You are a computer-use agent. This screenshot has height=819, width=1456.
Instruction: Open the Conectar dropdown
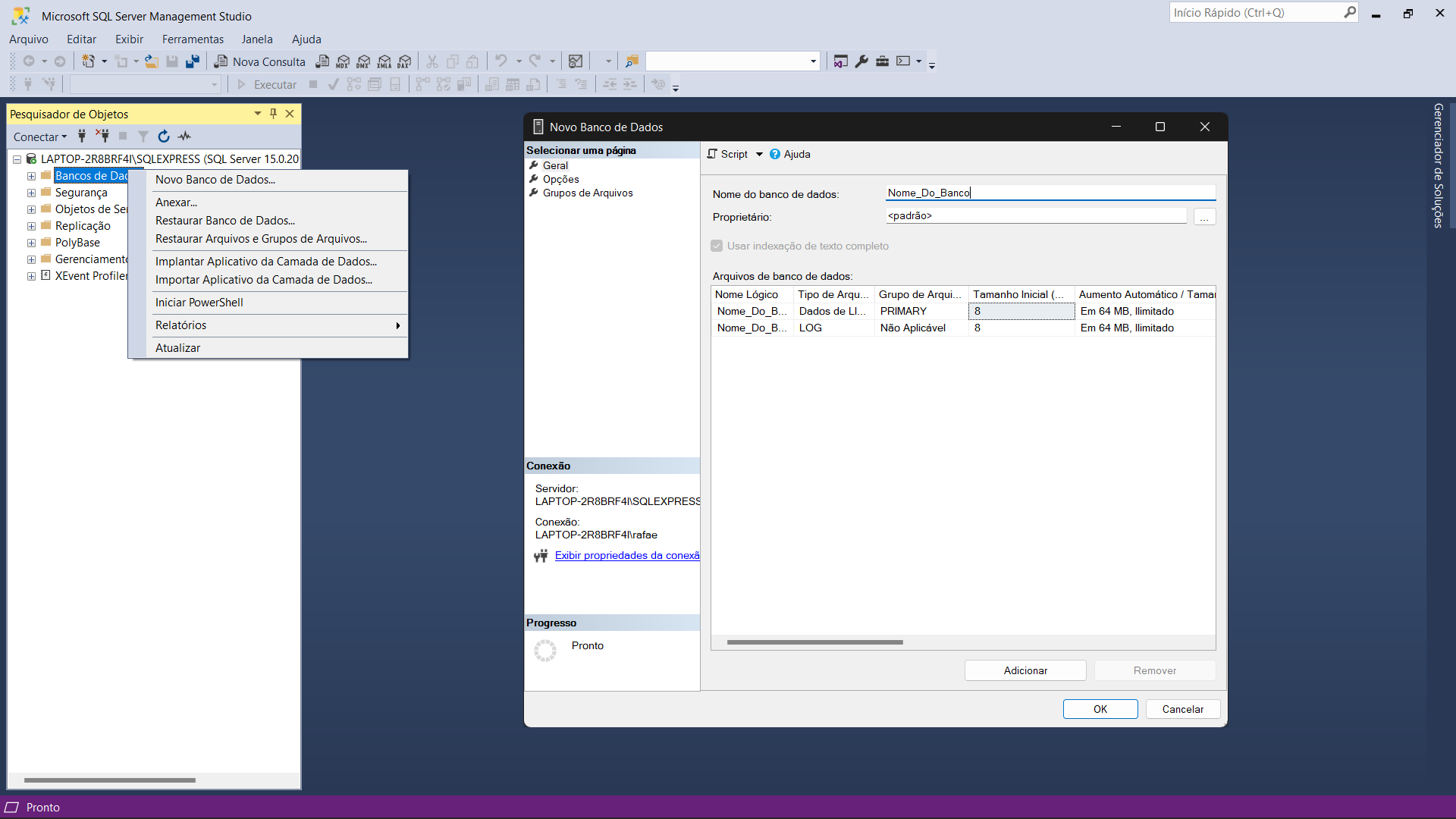pos(40,136)
